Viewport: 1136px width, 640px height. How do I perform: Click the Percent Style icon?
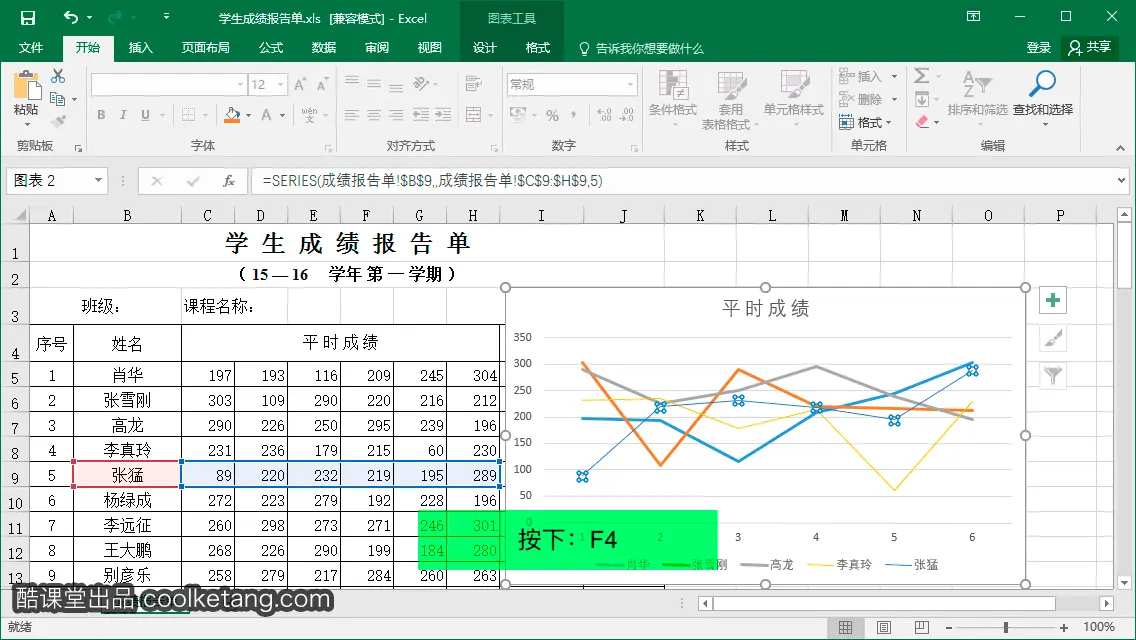552,115
